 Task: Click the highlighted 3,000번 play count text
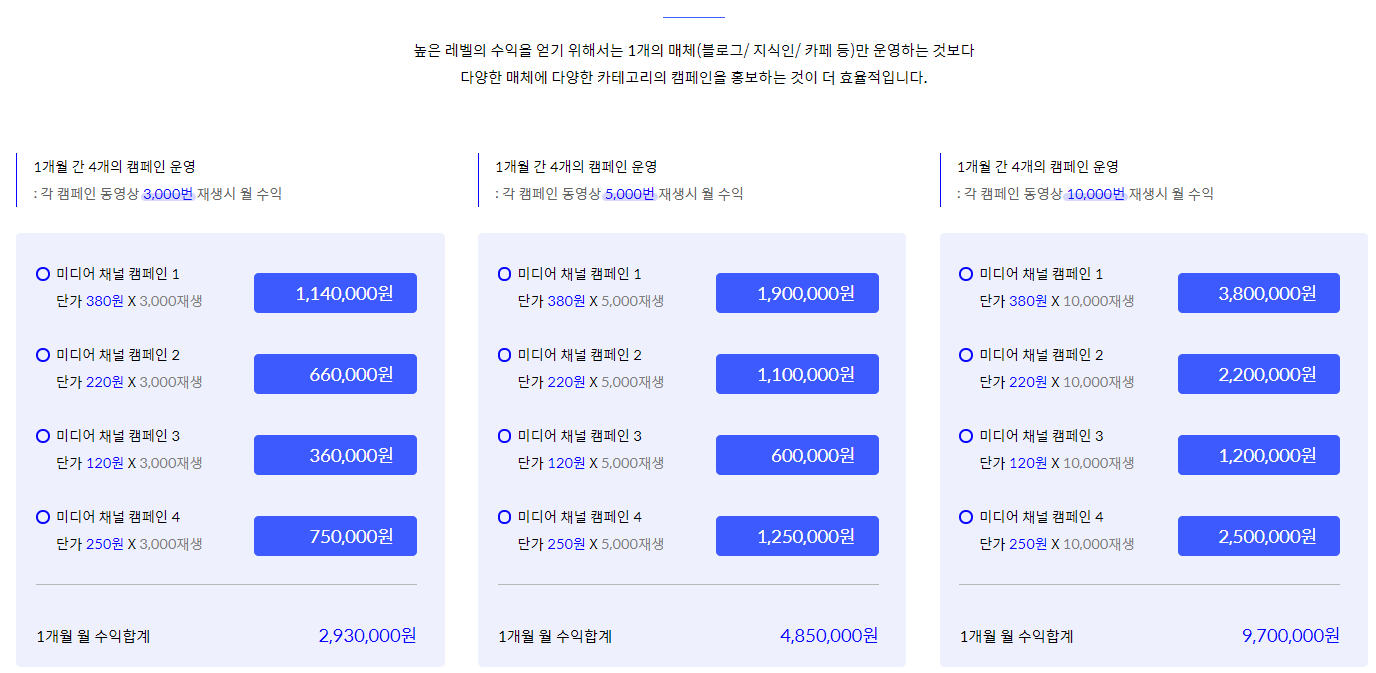pos(168,194)
